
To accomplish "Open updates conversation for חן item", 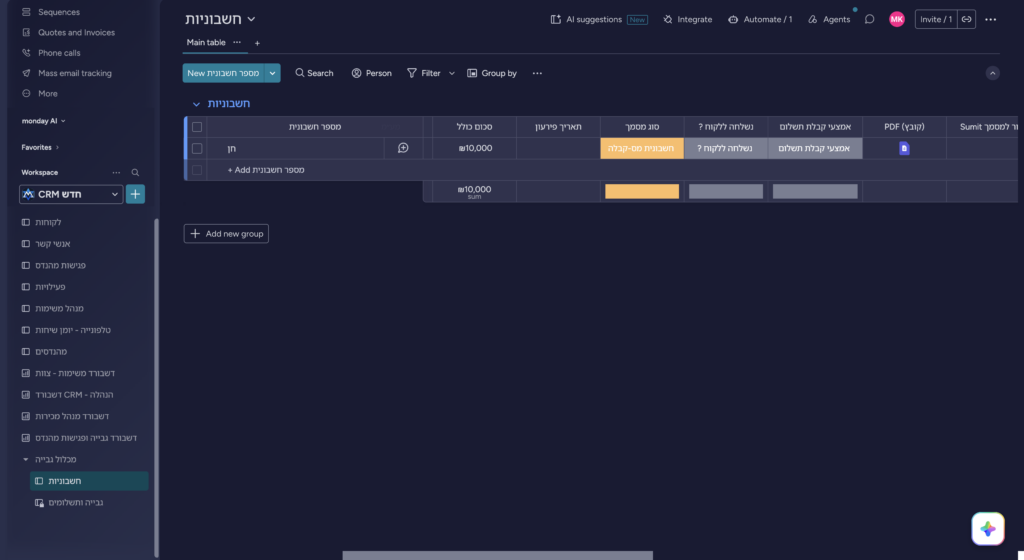I will [x=403, y=148].
